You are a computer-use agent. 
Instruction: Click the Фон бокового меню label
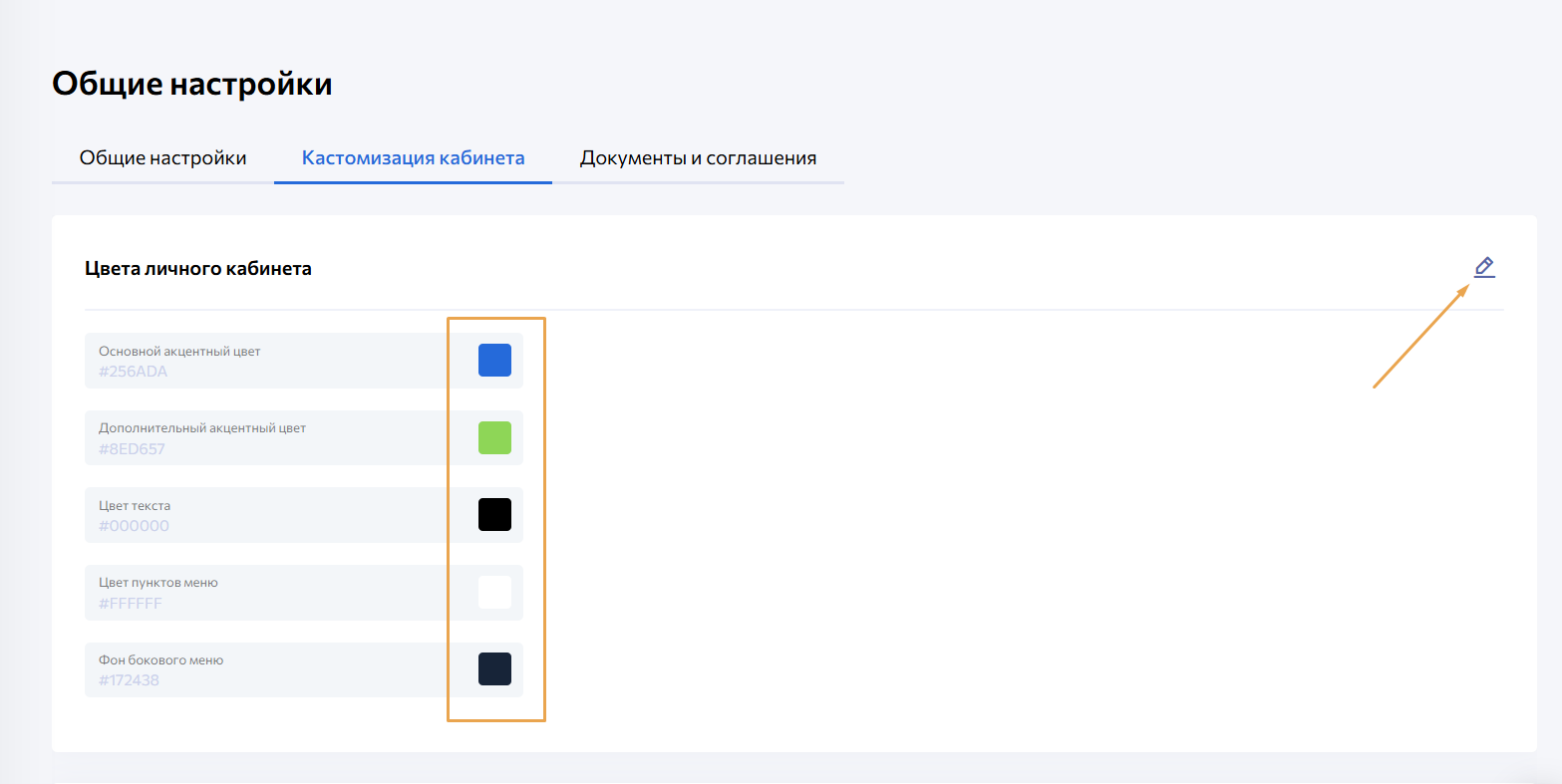coord(160,660)
